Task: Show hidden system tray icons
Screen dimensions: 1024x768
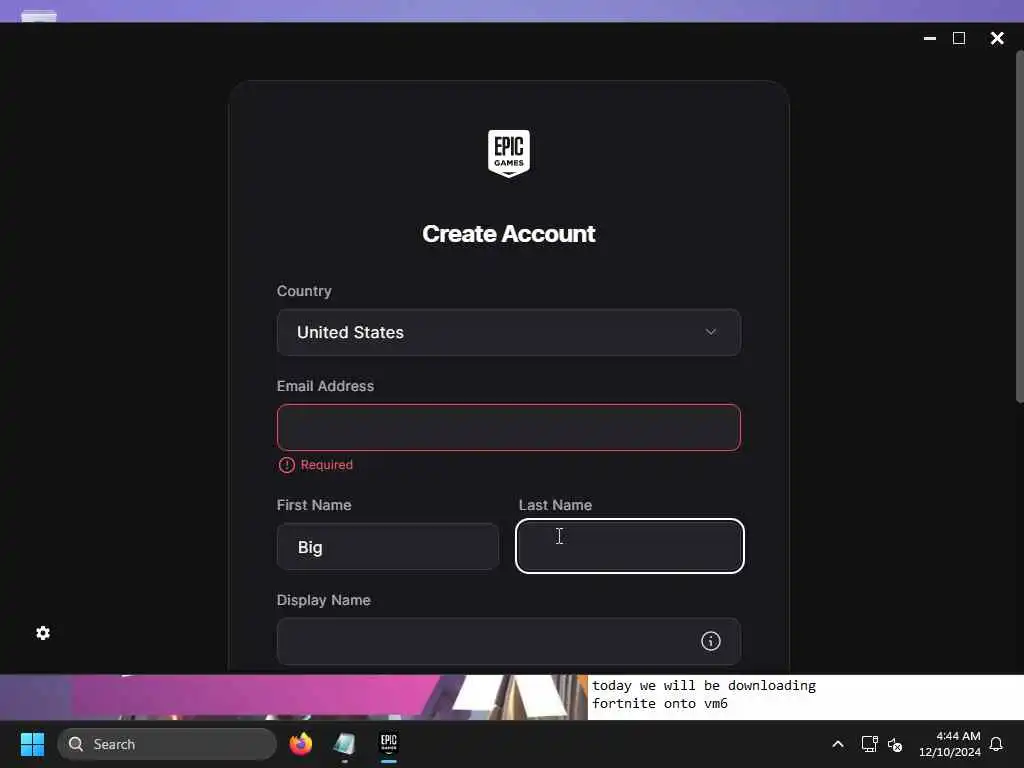Action: pyautogui.click(x=838, y=744)
